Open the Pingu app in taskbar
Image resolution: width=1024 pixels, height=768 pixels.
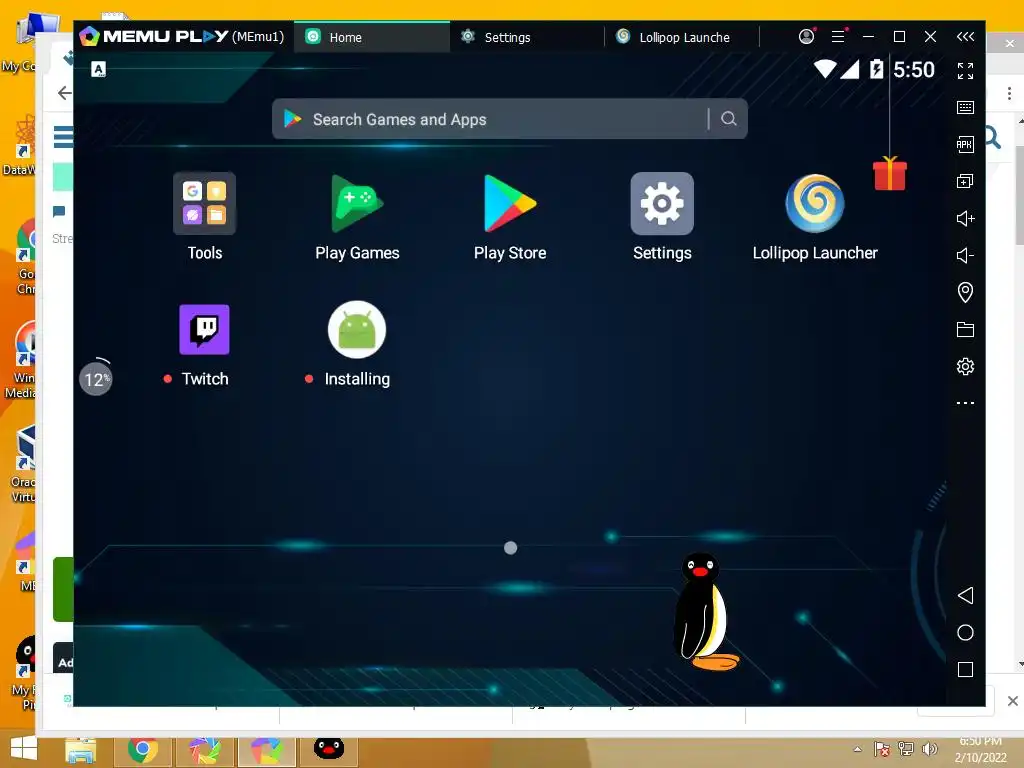328,748
